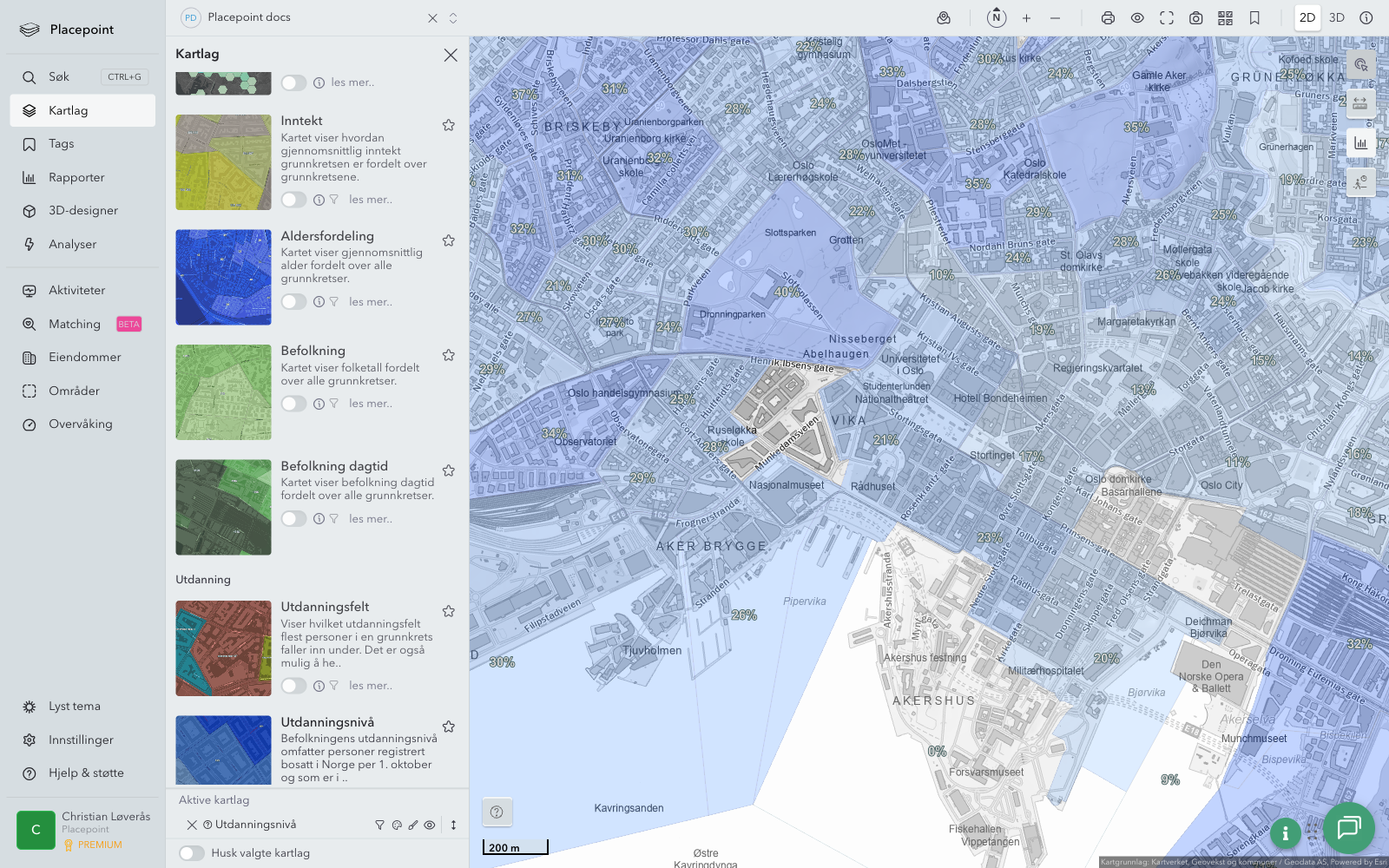Select the Utdanningsfelt layer thumbnail
The width and height of the screenshot is (1389, 868).
(223, 648)
